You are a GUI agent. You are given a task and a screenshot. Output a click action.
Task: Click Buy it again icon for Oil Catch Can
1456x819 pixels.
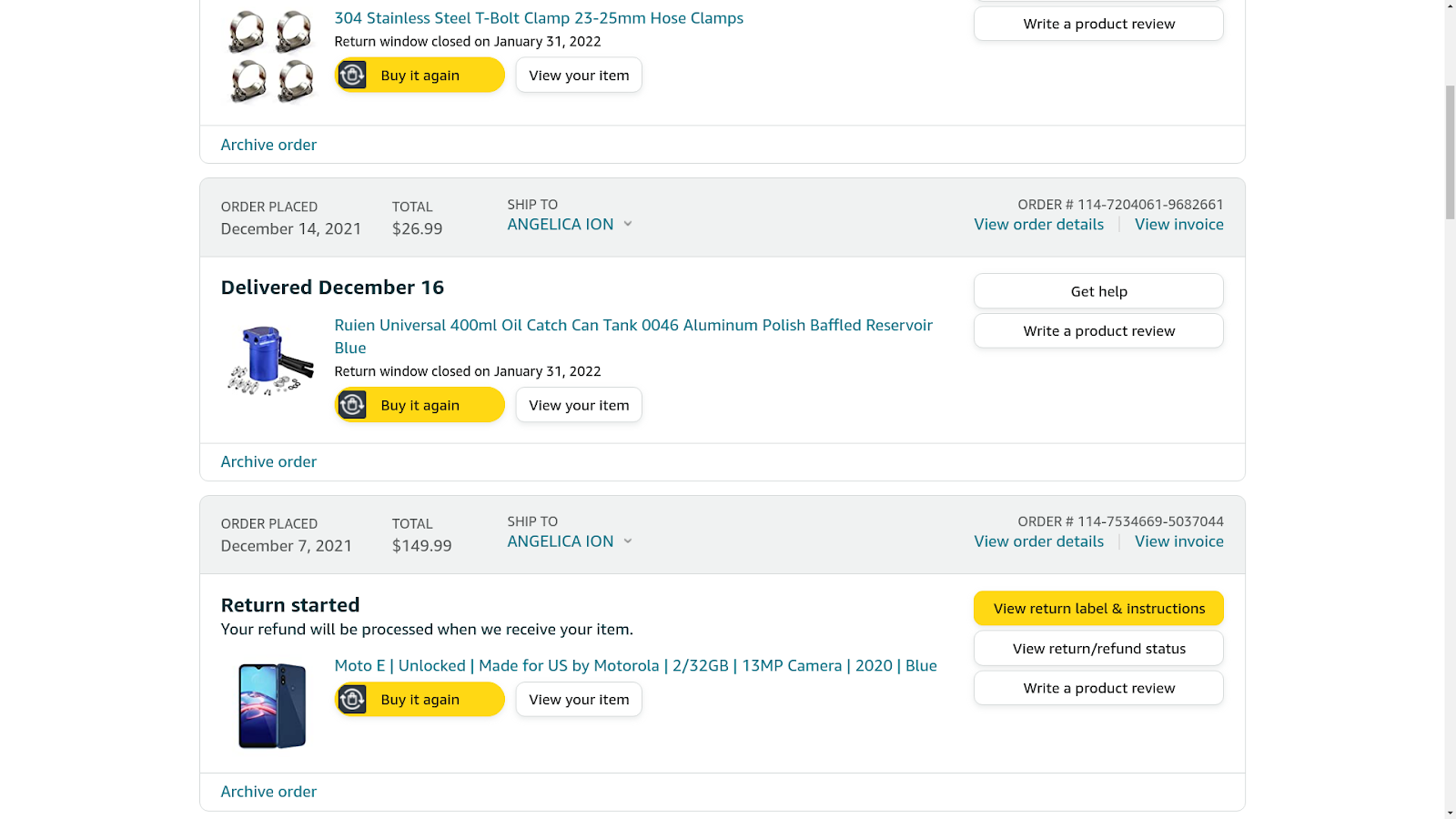352,405
